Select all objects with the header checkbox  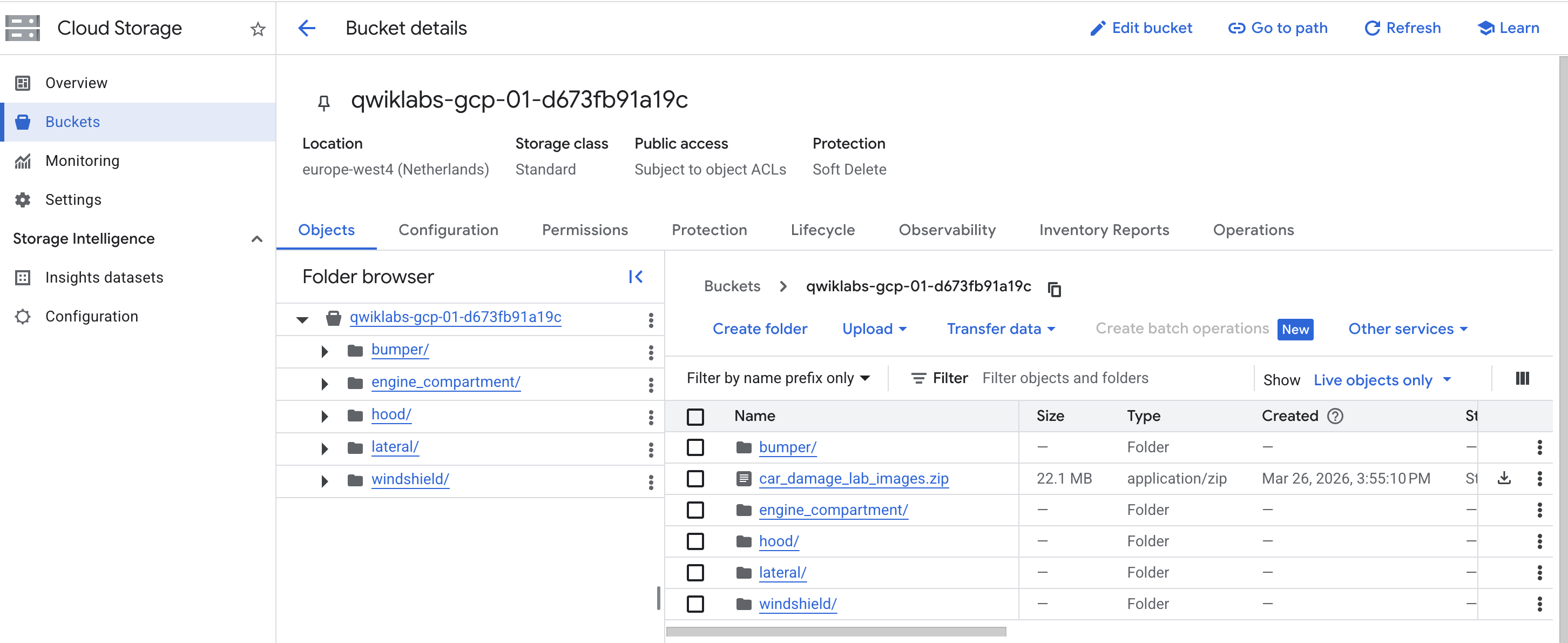(695, 416)
